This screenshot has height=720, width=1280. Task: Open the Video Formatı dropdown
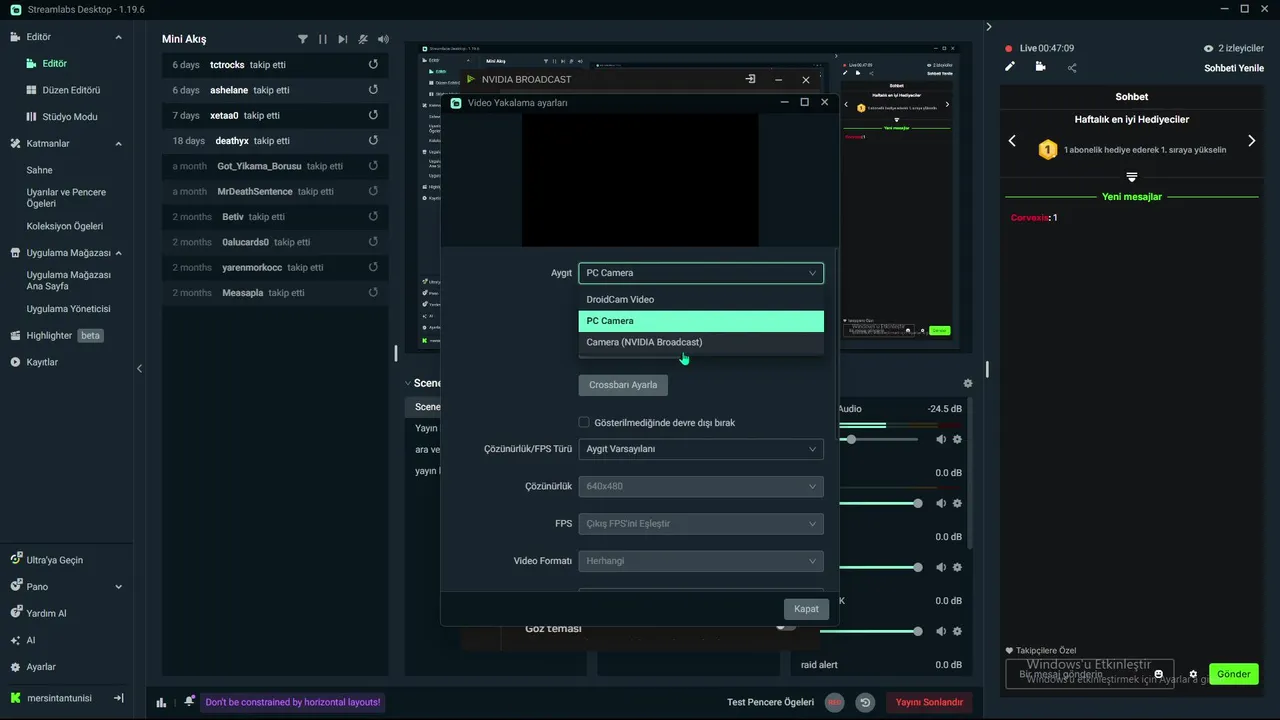pyautogui.click(x=701, y=561)
